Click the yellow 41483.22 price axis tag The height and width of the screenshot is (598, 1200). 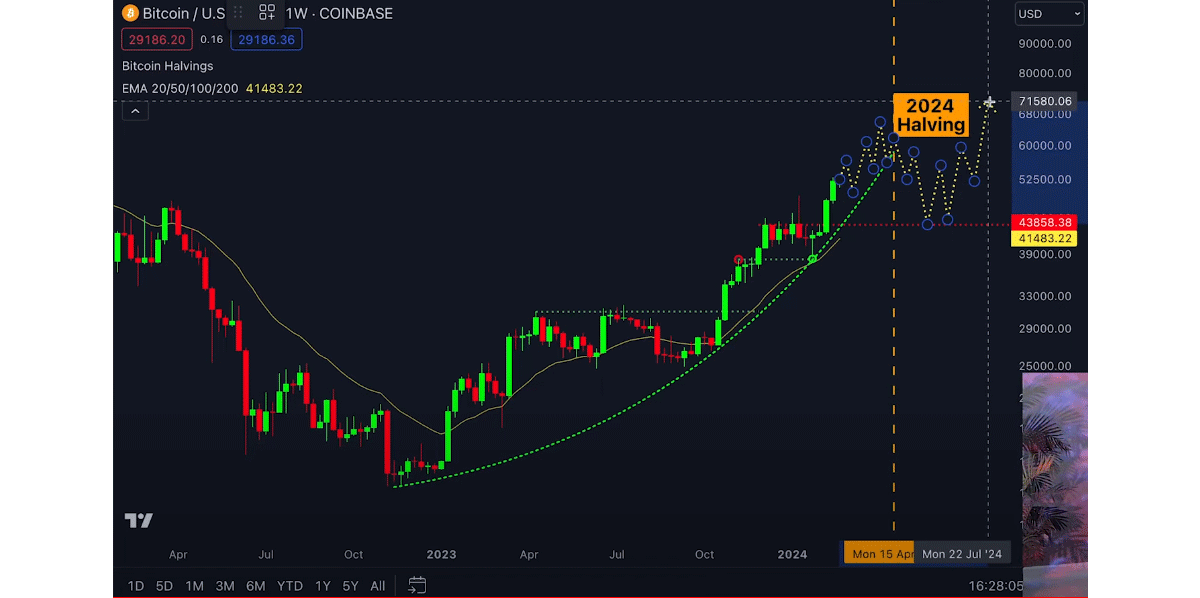point(1045,238)
